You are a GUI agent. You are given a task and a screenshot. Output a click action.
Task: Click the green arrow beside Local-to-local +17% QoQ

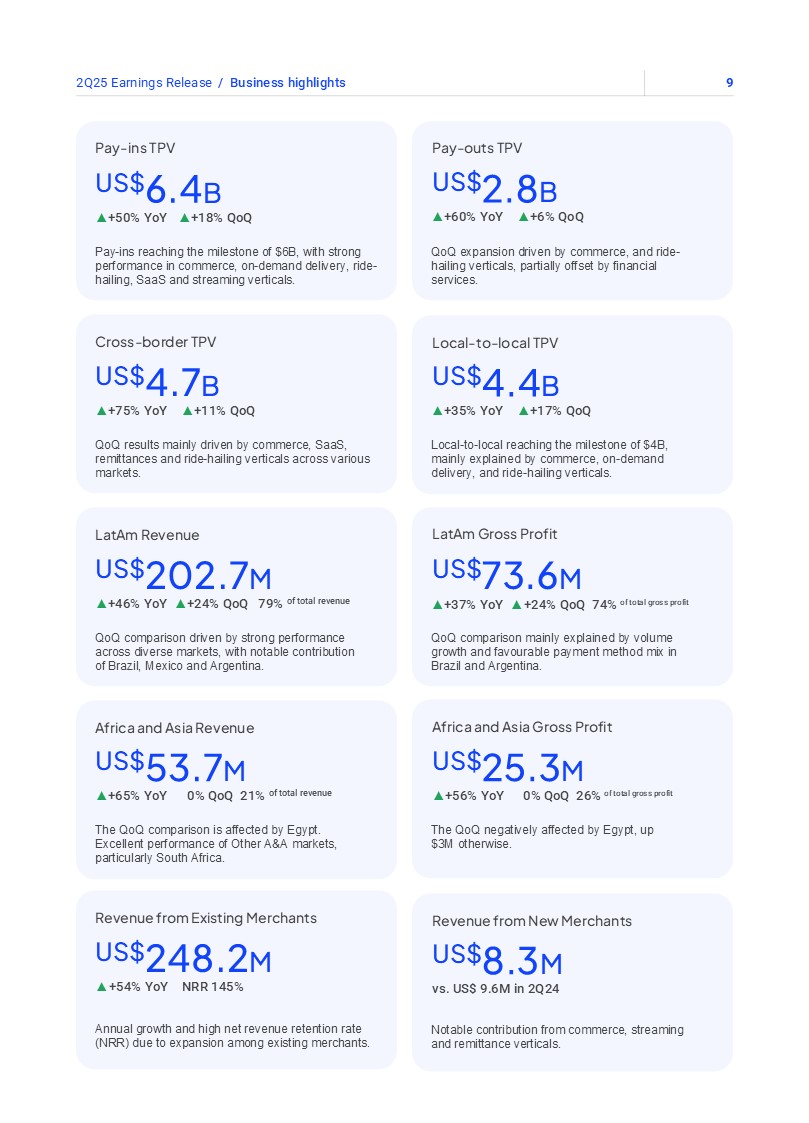click(523, 410)
